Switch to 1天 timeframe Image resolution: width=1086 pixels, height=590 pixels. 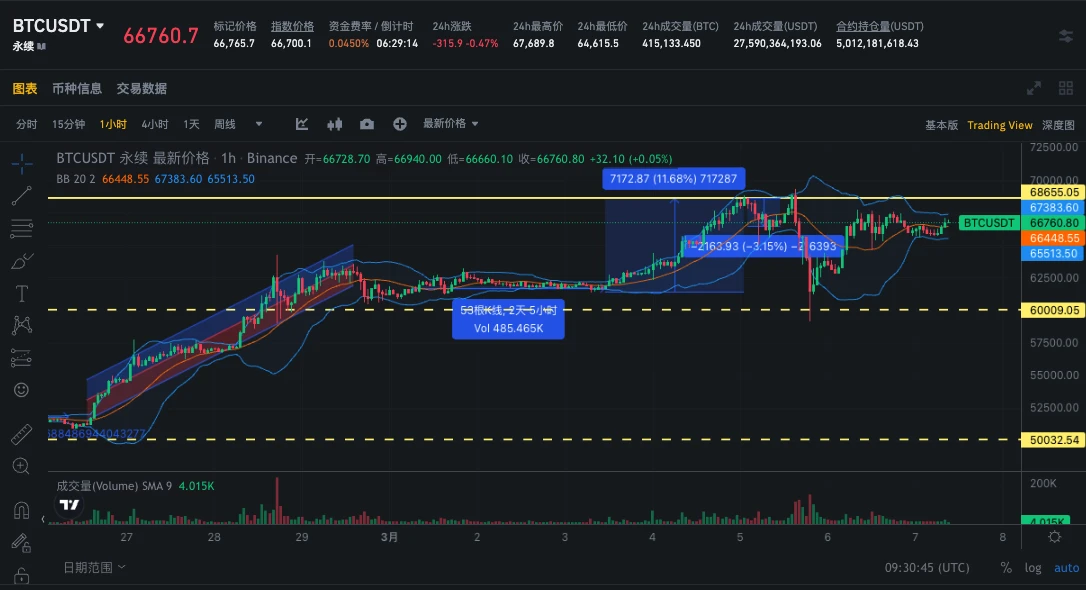point(191,124)
